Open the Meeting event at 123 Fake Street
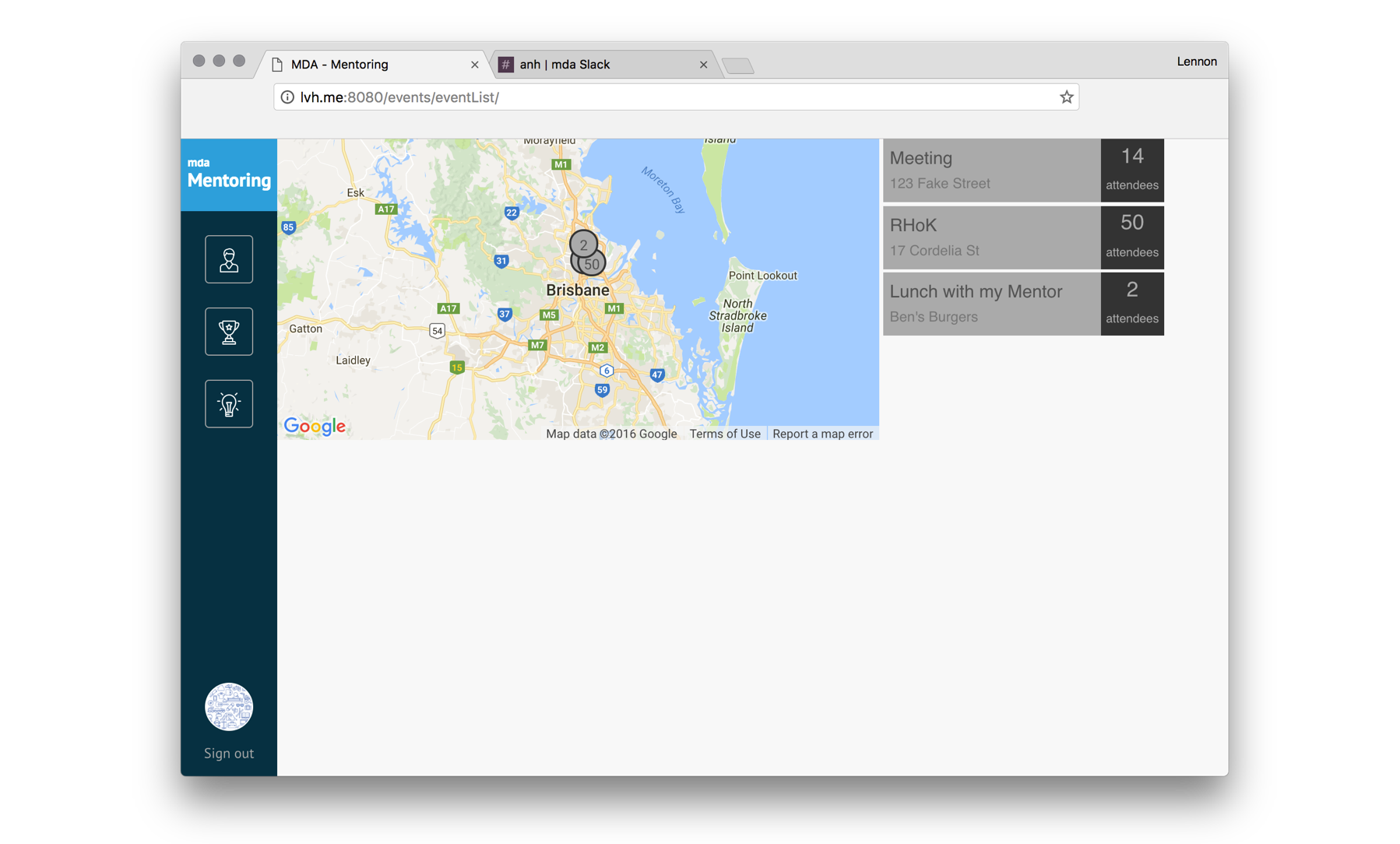1400x844 pixels. coord(990,171)
